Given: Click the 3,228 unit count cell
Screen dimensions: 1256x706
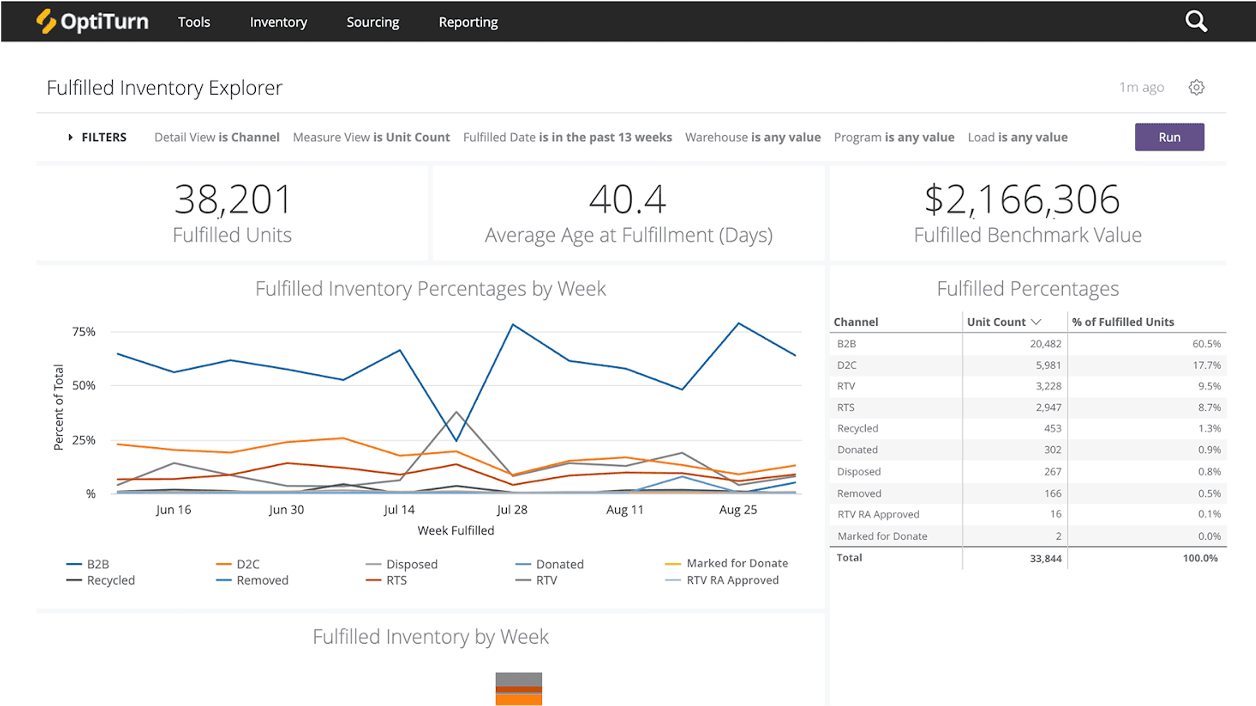Looking at the screenshot, I should (1047, 386).
